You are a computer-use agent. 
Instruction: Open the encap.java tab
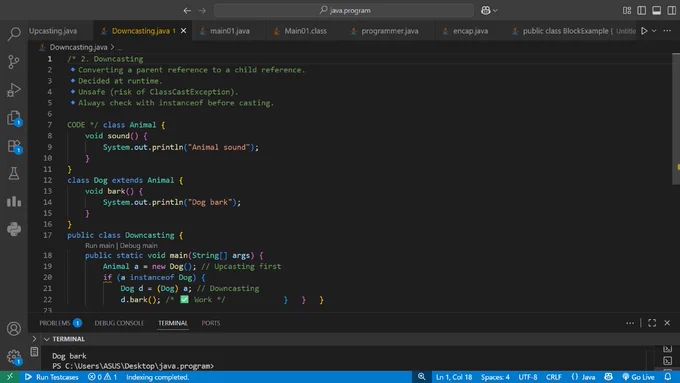(x=470, y=31)
